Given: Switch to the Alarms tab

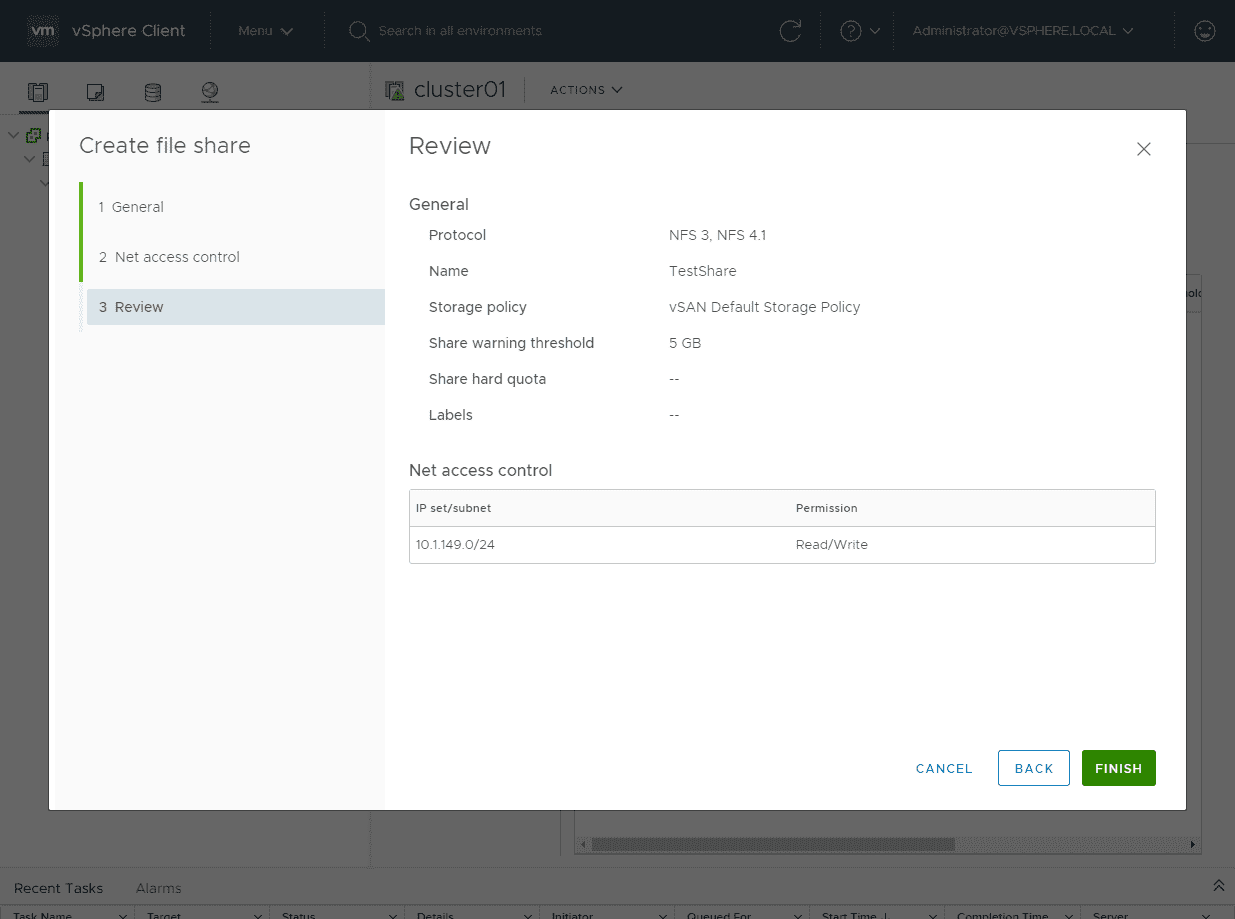Looking at the screenshot, I should (158, 888).
